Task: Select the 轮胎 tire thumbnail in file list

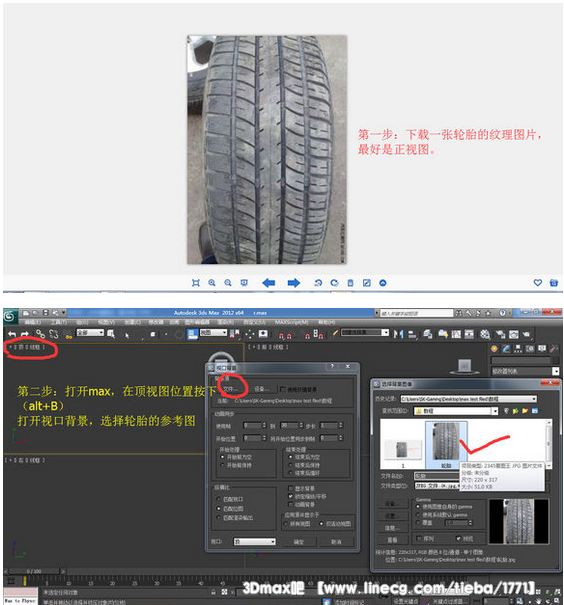Action: click(446, 445)
